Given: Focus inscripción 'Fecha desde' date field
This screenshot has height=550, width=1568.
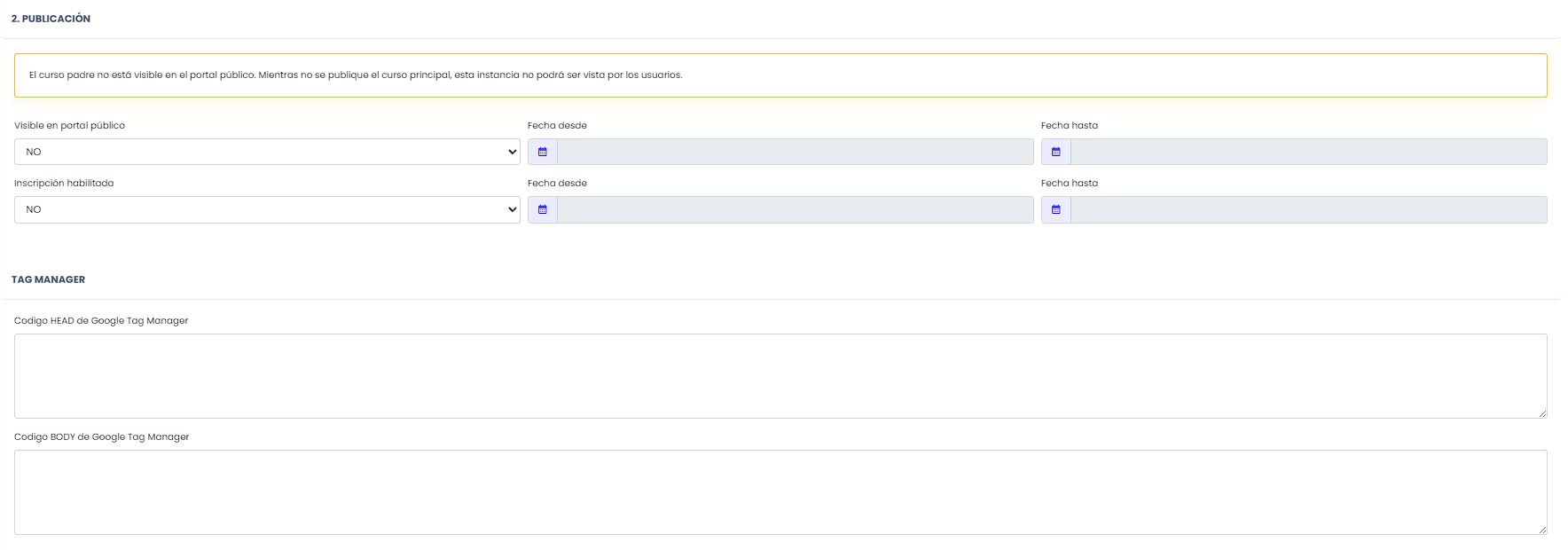Looking at the screenshot, I should [796, 209].
